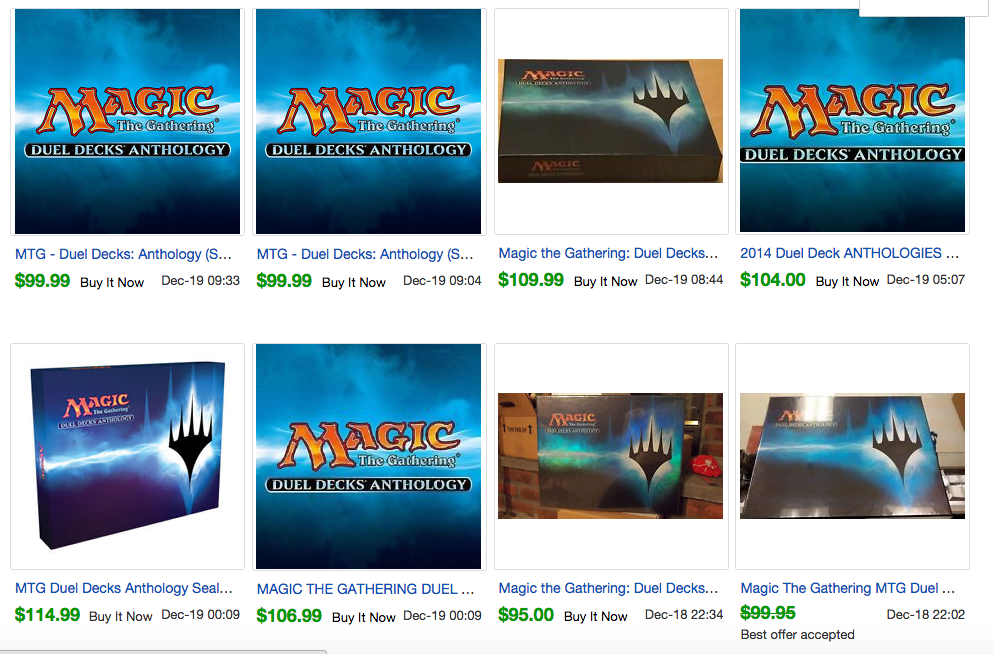Open 'MAGIC THE GATHERING DUEL' title link
The height and width of the screenshot is (654, 993).
point(365,589)
